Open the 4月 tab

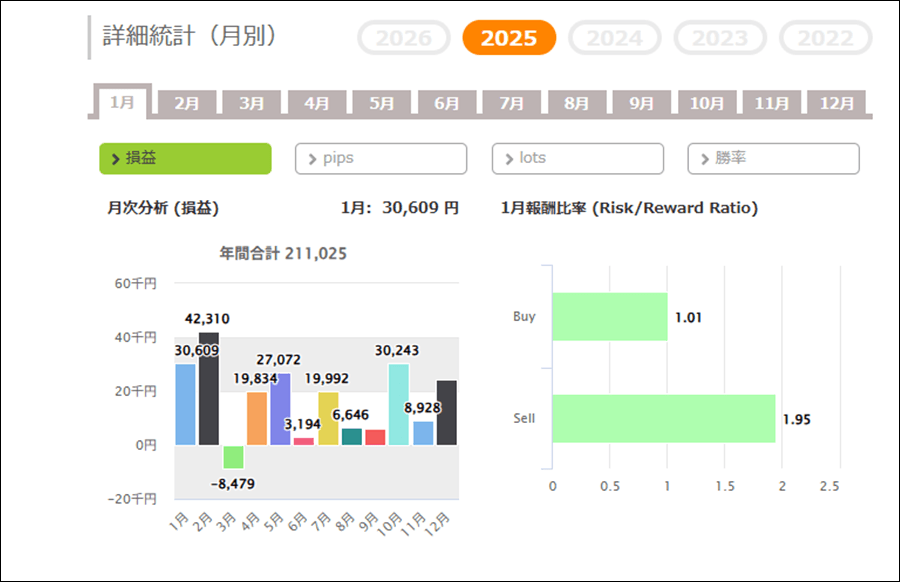(x=317, y=103)
